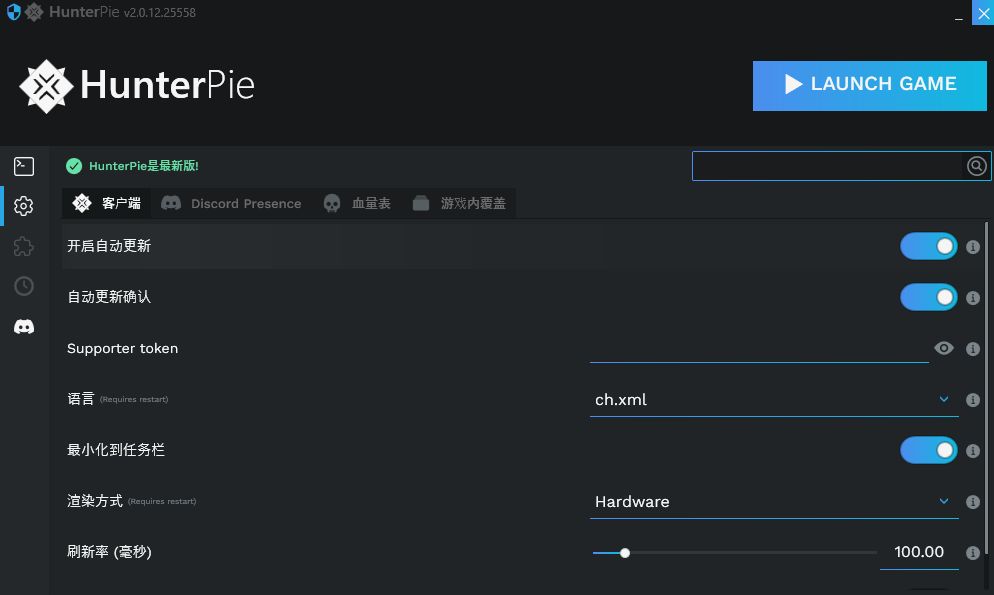
Task: Select the settings gear in the sidebar
Action: 24,206
